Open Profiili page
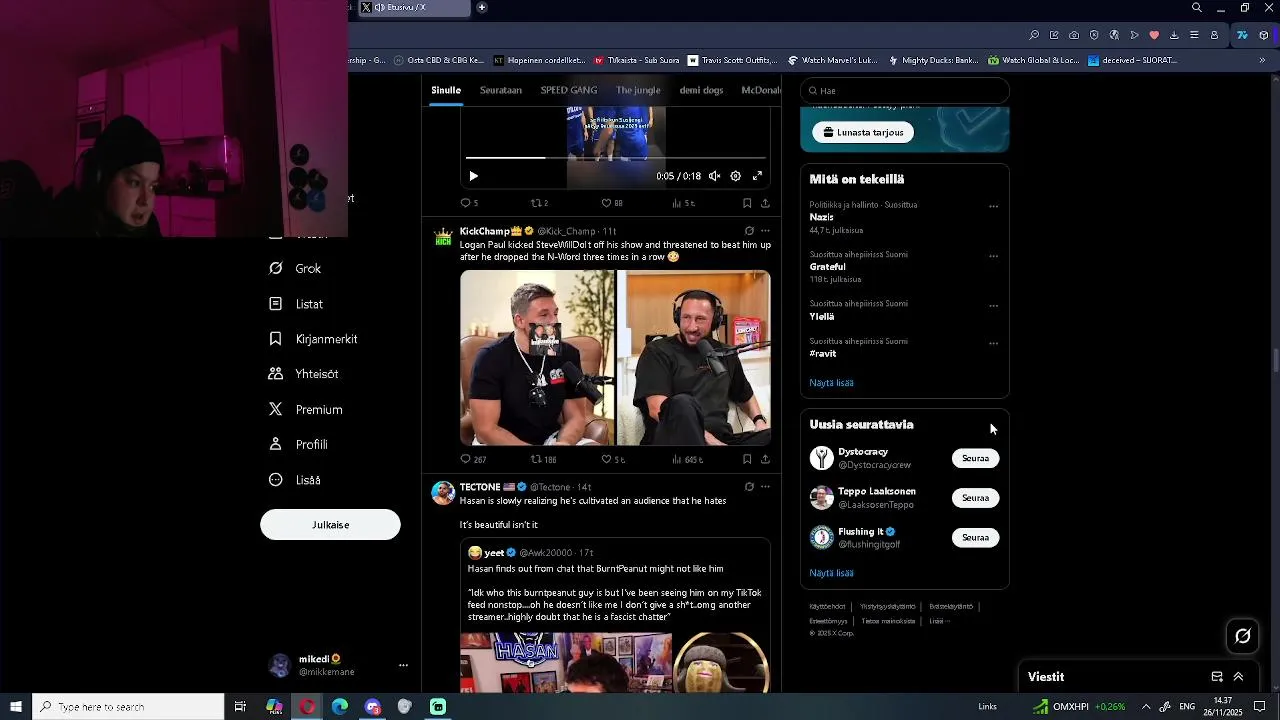1280x720 pixels. tap(298, 445)
